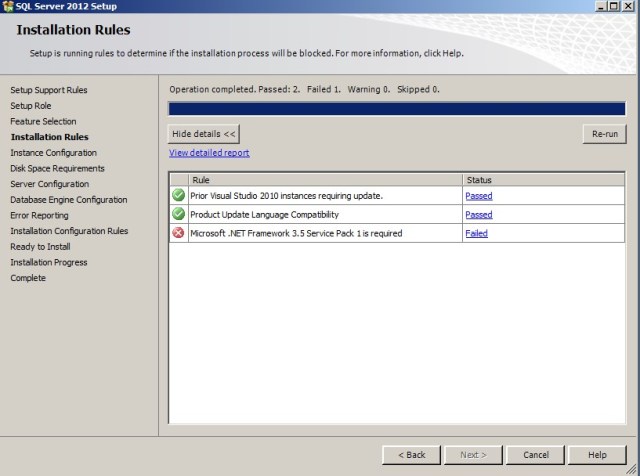Re-run the installation rules
The image size is (640, 476).
[x=604, y=134]
